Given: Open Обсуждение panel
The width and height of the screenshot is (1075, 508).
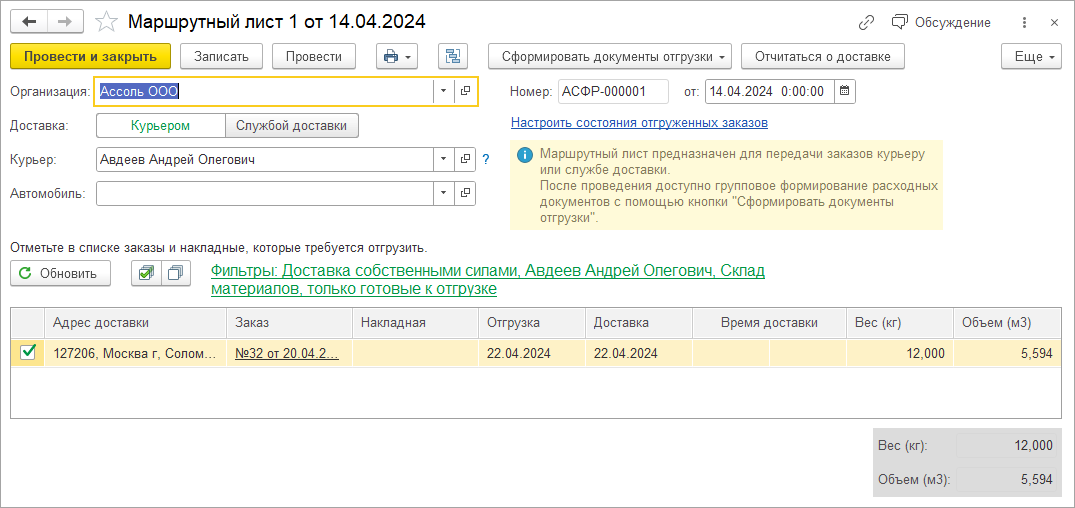Looking at the screenshot, I should (x=942, y=22).
